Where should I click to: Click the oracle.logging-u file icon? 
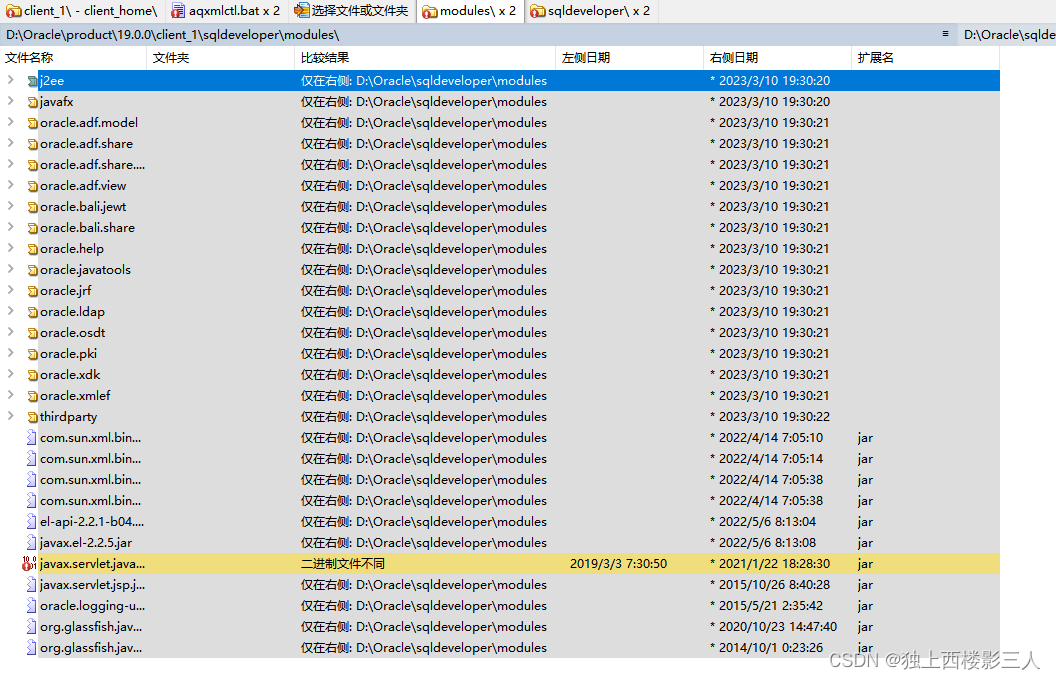pos(32,606)
